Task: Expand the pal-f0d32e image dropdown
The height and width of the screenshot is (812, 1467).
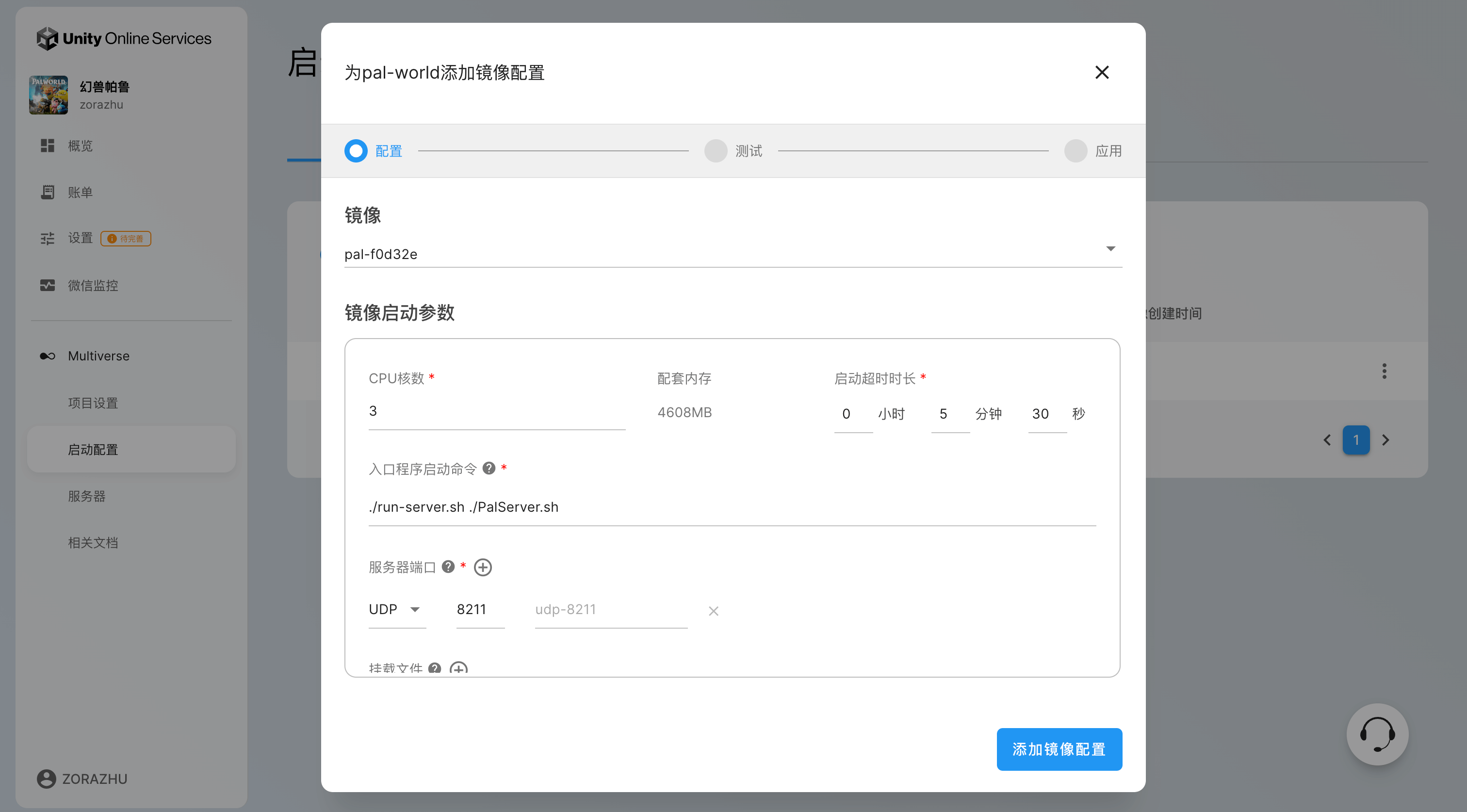Action: pyautogui.click(x=1110, y=249)
